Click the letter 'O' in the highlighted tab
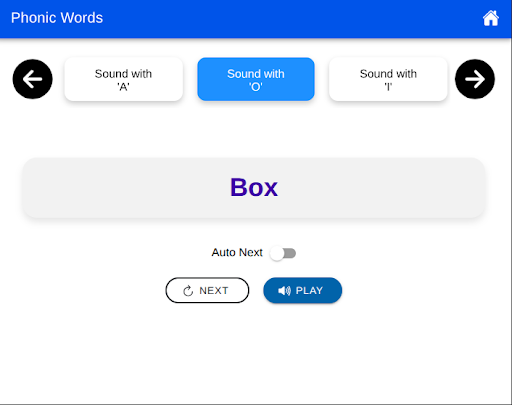Screen dimensions: 512x405 [256, 87]
